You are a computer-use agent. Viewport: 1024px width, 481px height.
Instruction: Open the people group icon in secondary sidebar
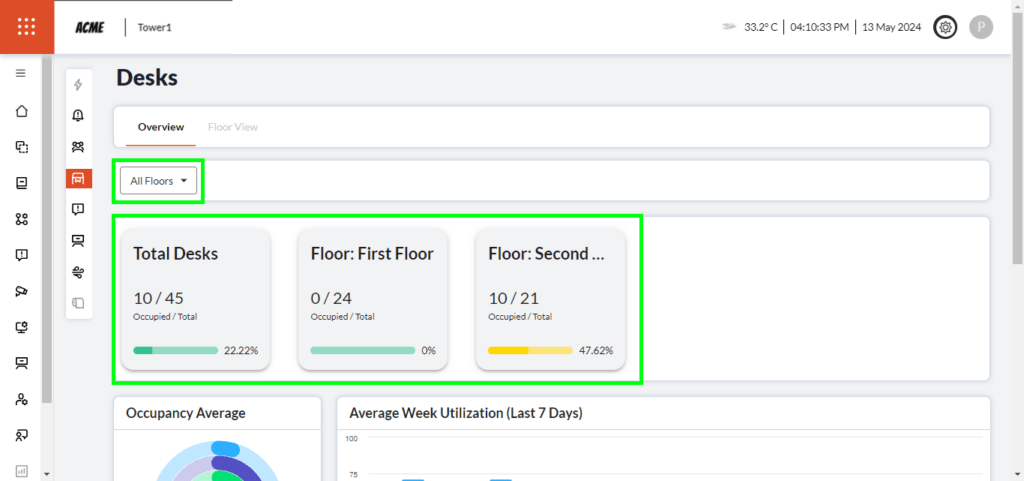[x=78, y=147]
